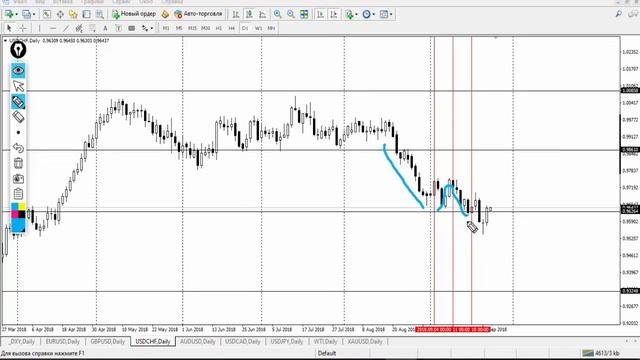Undo last Epic Pen stroke
Screen dimensions: 640x360
(x=18, y=148)
